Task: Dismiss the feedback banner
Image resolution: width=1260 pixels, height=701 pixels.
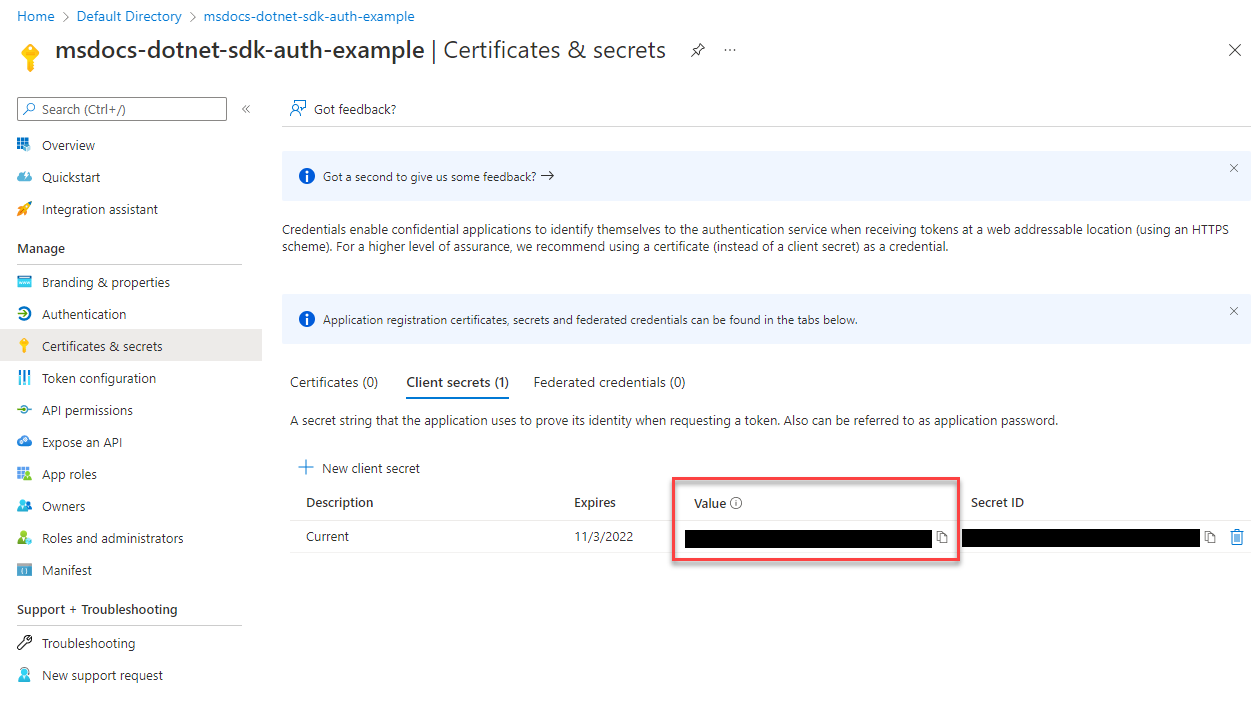Action: pyautogui.click(x=1234, y=168)
